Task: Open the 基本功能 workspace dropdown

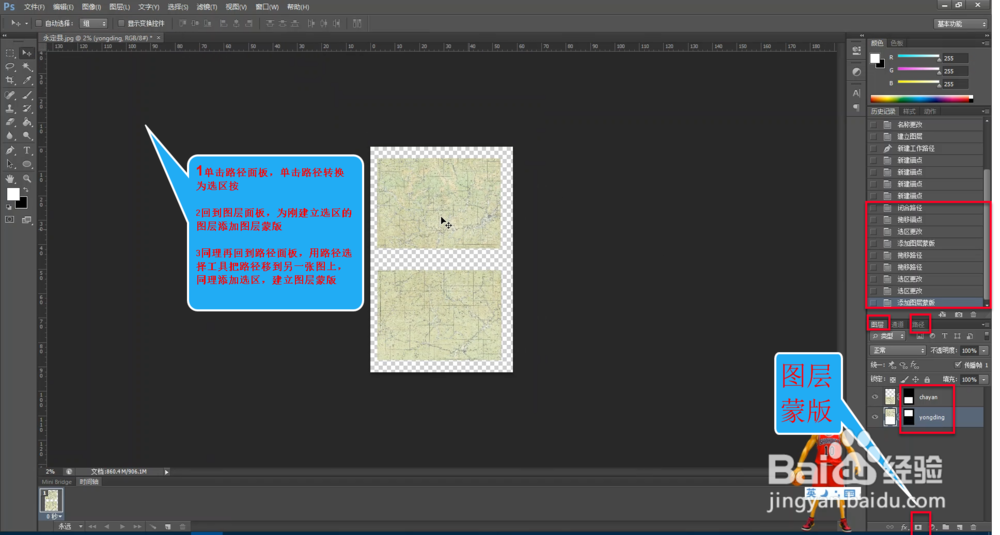Action: 961,24
